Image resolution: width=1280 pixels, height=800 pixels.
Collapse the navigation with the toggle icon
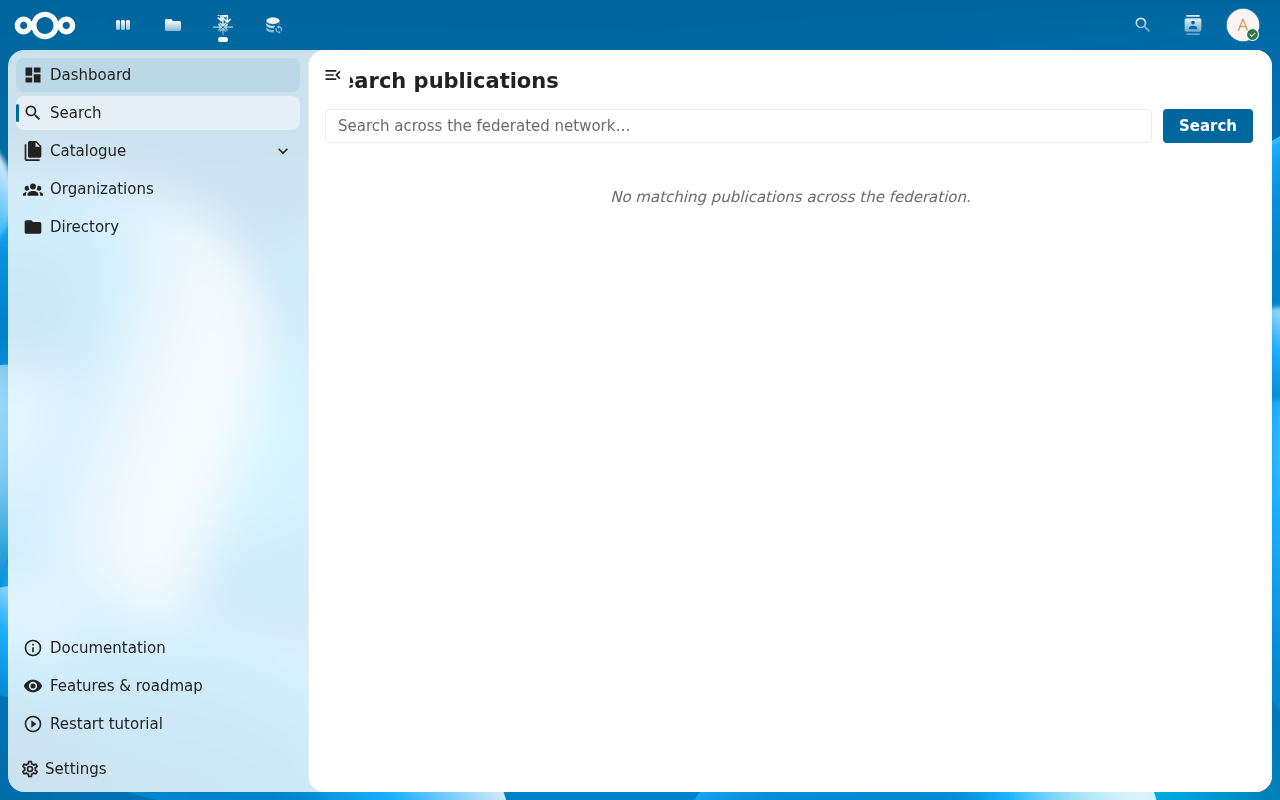333,75
